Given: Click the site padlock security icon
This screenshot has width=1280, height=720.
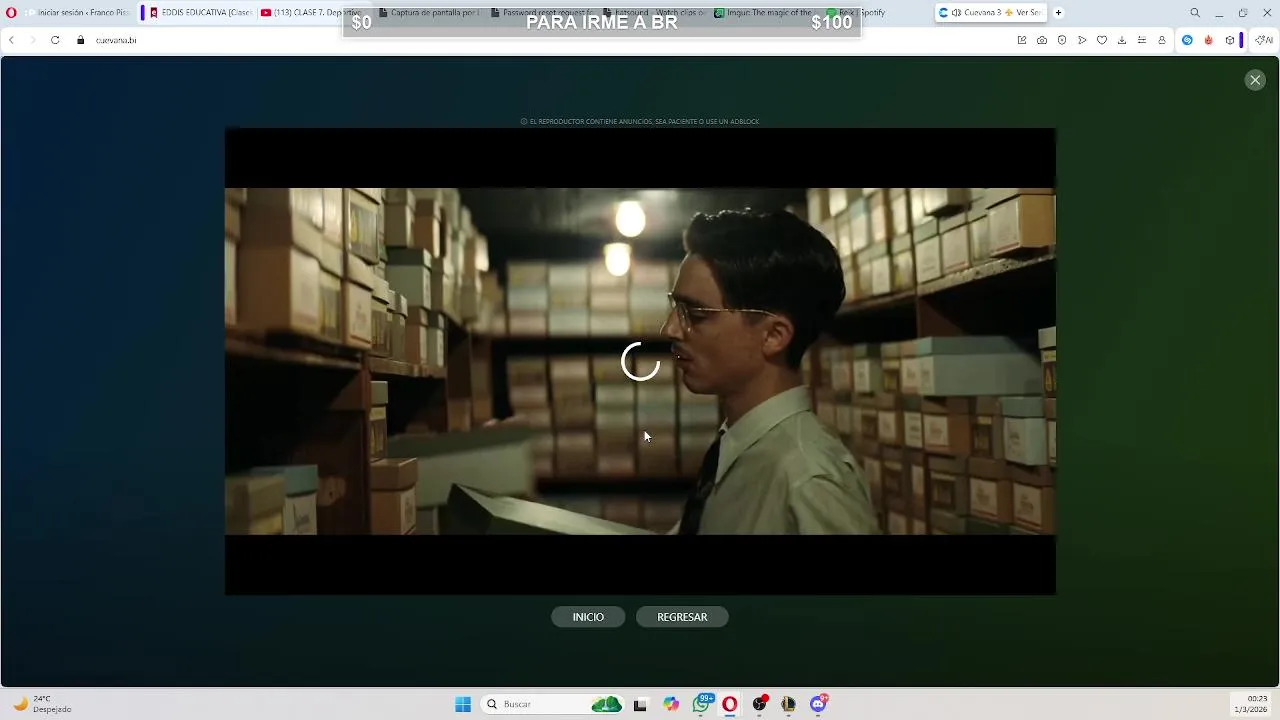Looking at the screenshot, I should click(x=81, y=40).
